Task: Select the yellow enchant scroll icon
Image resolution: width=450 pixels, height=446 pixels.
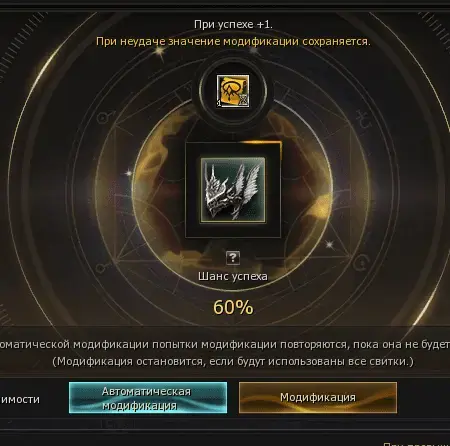Action: click(x=233, y=91)
